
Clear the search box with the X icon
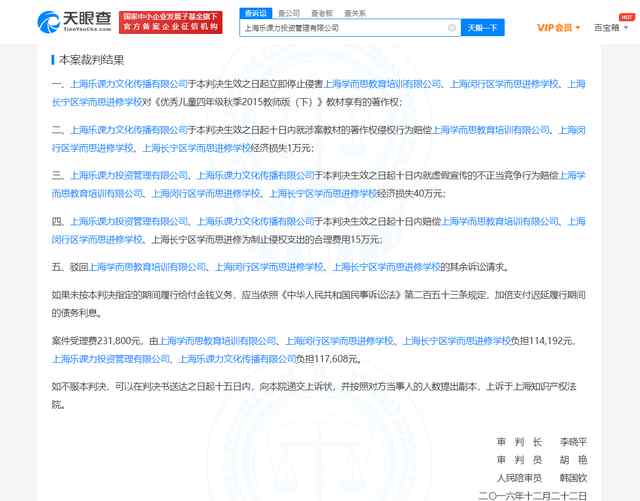[x=452, y=28]
